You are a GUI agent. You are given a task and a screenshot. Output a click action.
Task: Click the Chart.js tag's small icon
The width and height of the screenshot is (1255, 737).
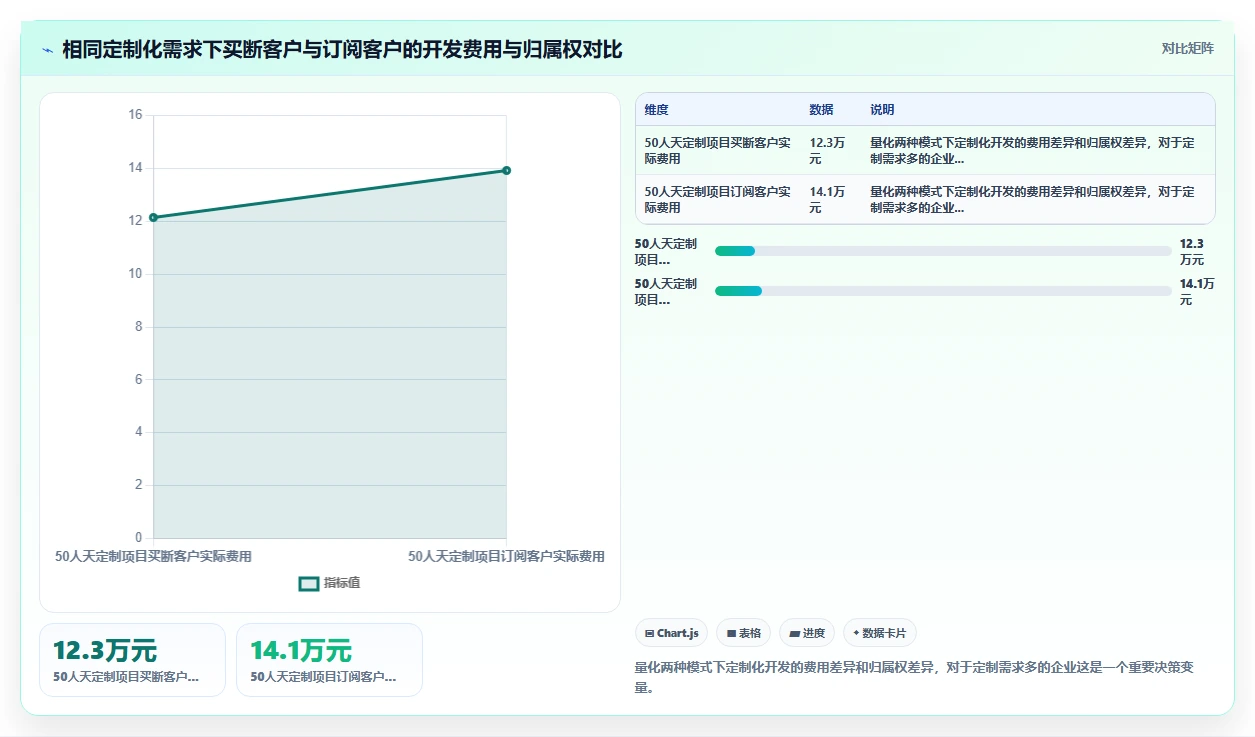point(649,633)
